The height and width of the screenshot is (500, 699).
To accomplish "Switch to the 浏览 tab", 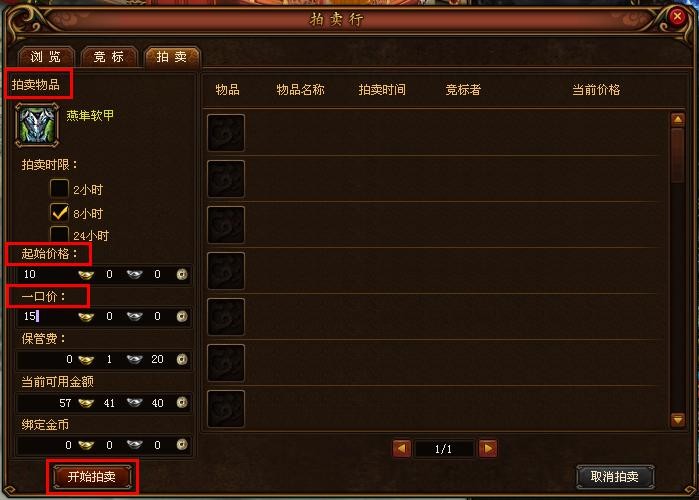I will point(46,57).
